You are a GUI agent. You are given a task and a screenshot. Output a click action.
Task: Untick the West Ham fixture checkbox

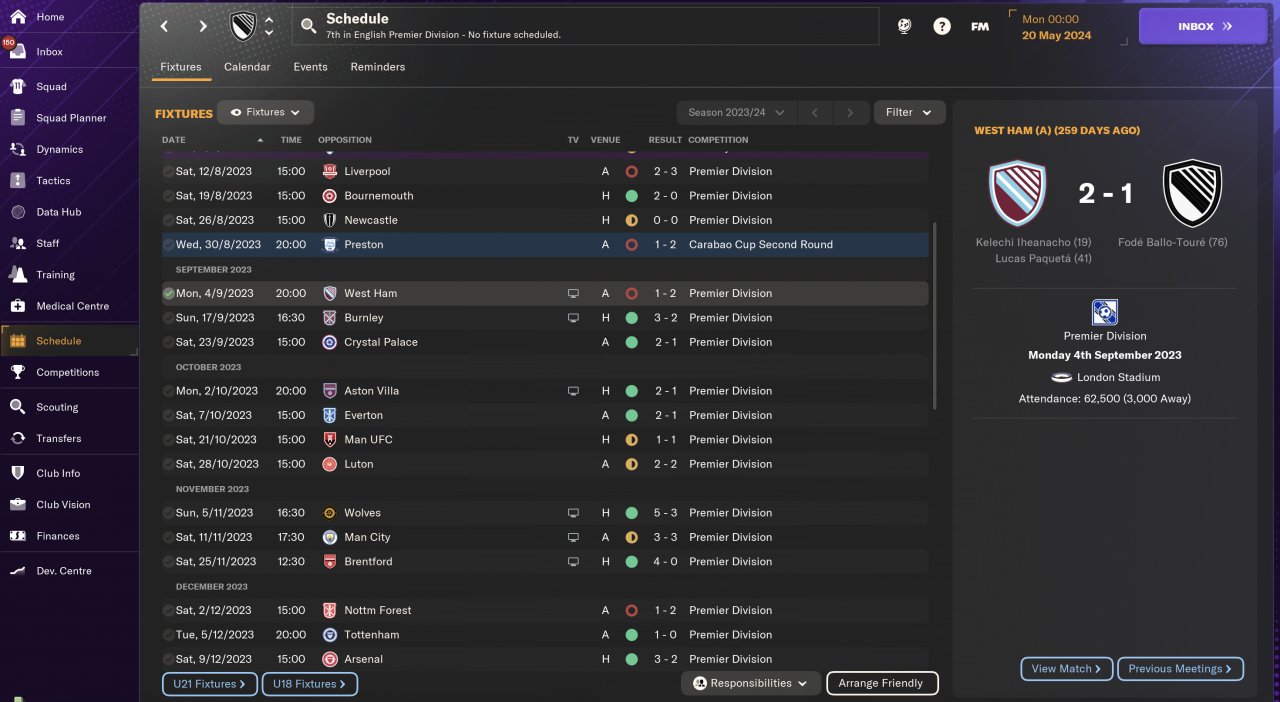(169, 294)
